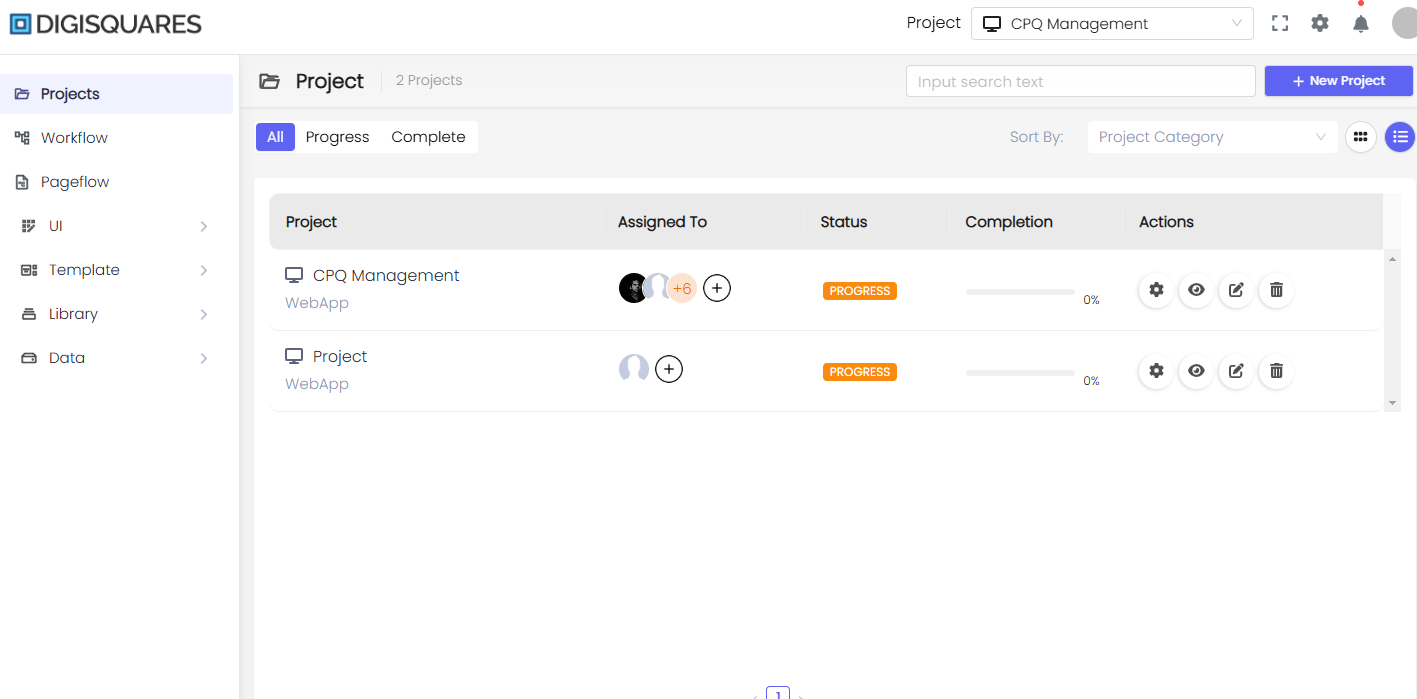The image size is (1417, 699).
Task: Edit the Project row entry
Action: [1236, 371]
